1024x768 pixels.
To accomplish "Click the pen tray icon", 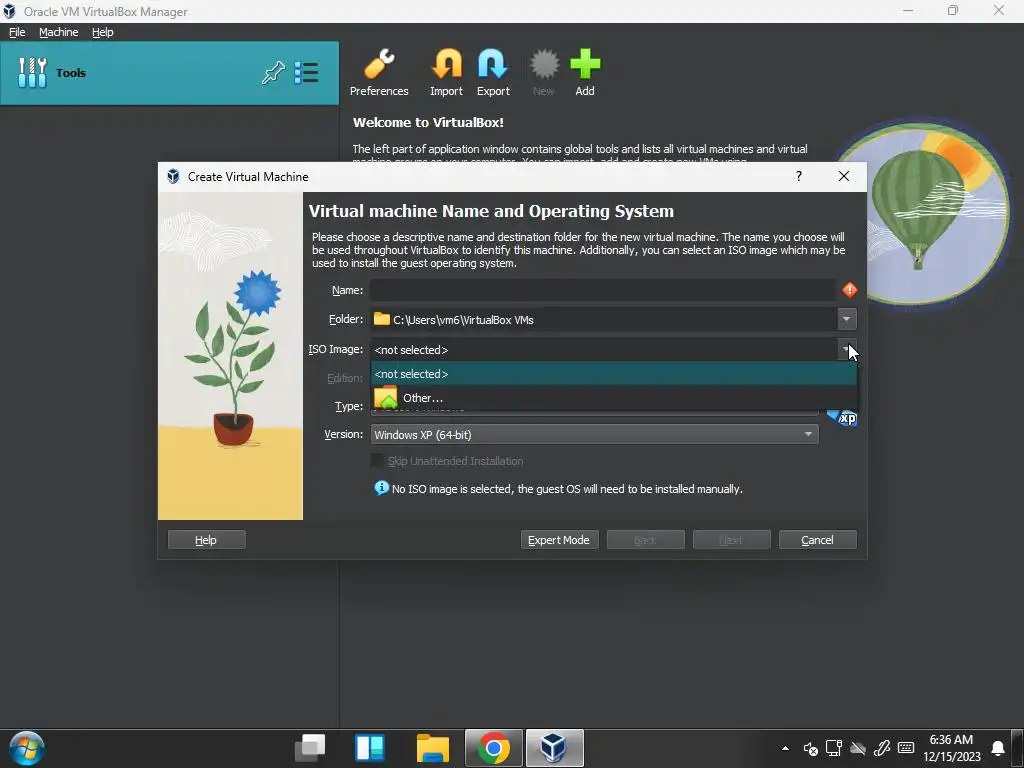I will tap(882, 748).
